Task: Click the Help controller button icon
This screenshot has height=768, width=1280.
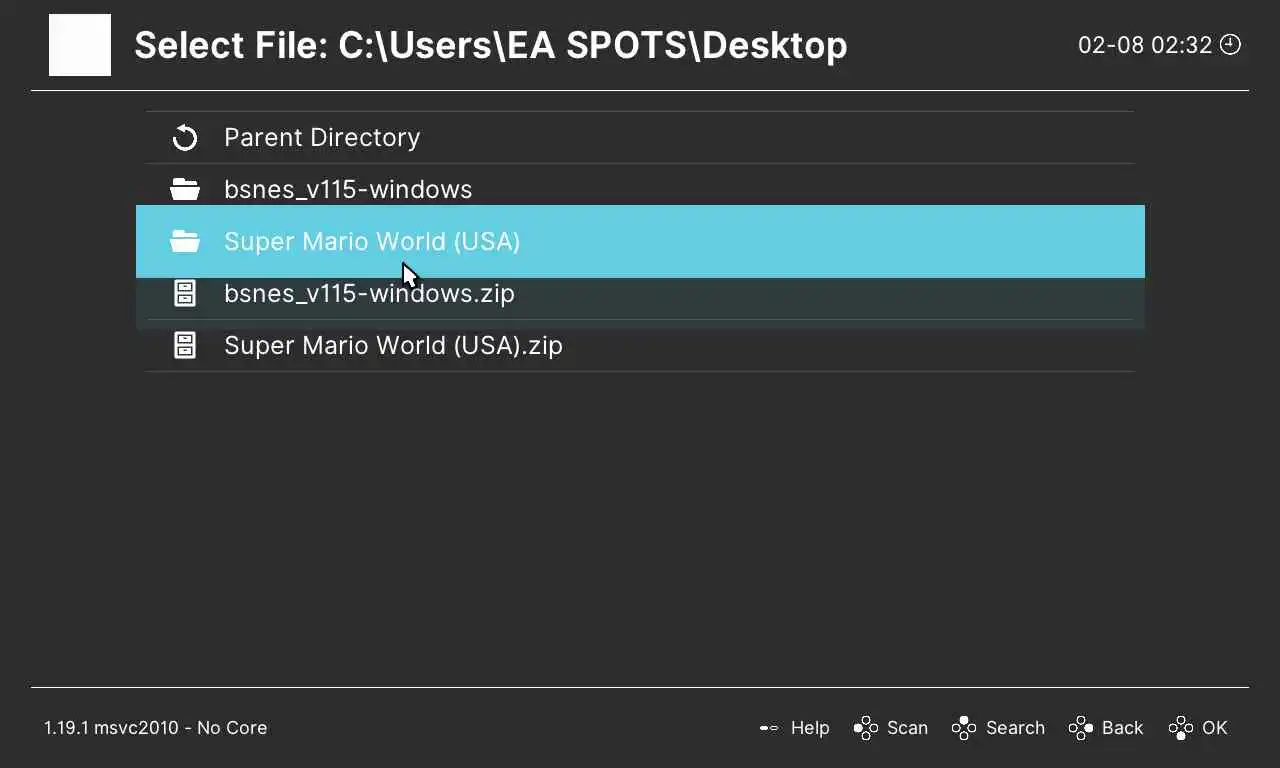Action: click(769, 728)
